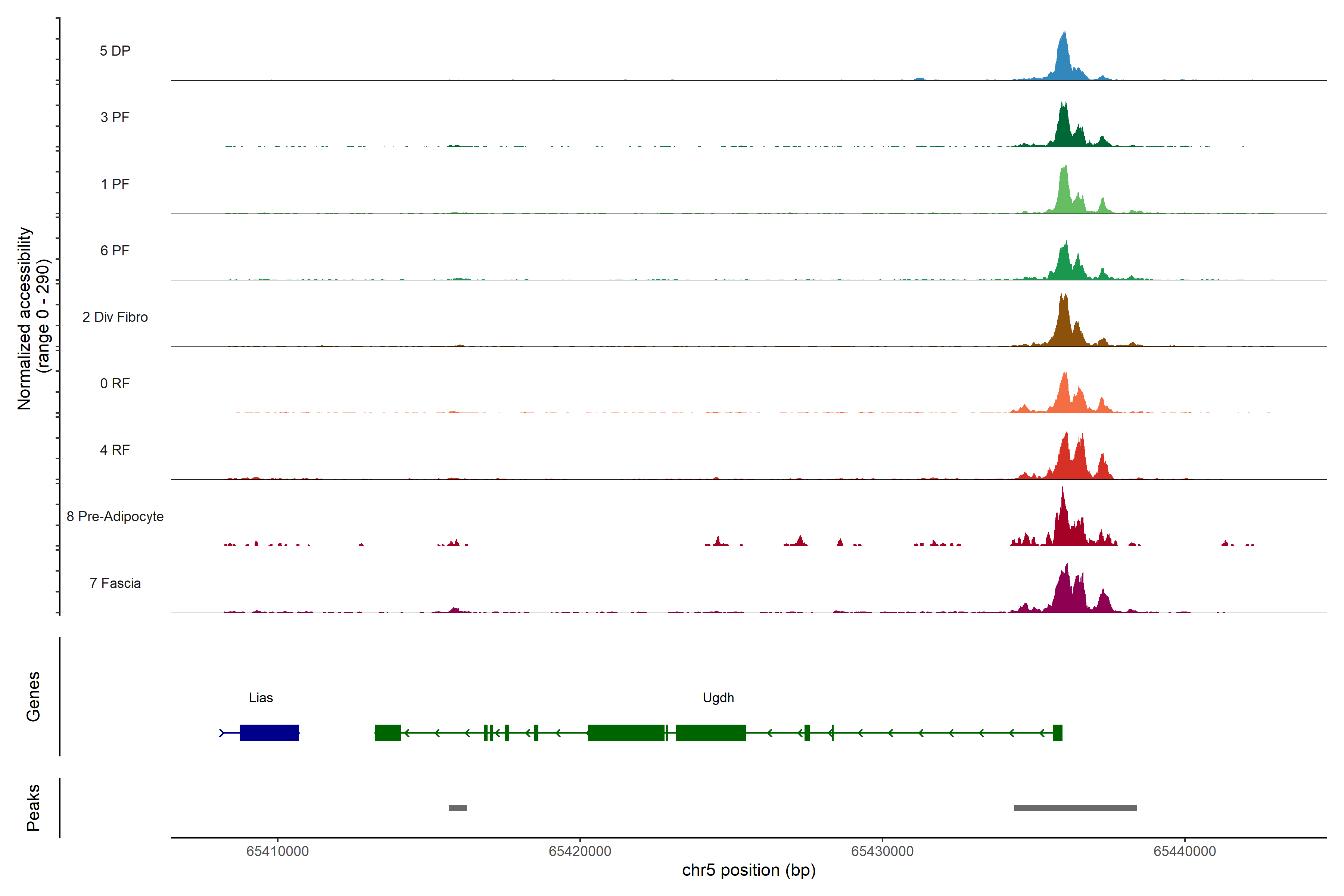This screenshot has height=896, width=1344.
Task: Click the small gray peak bar
Action: coord(458,808)
